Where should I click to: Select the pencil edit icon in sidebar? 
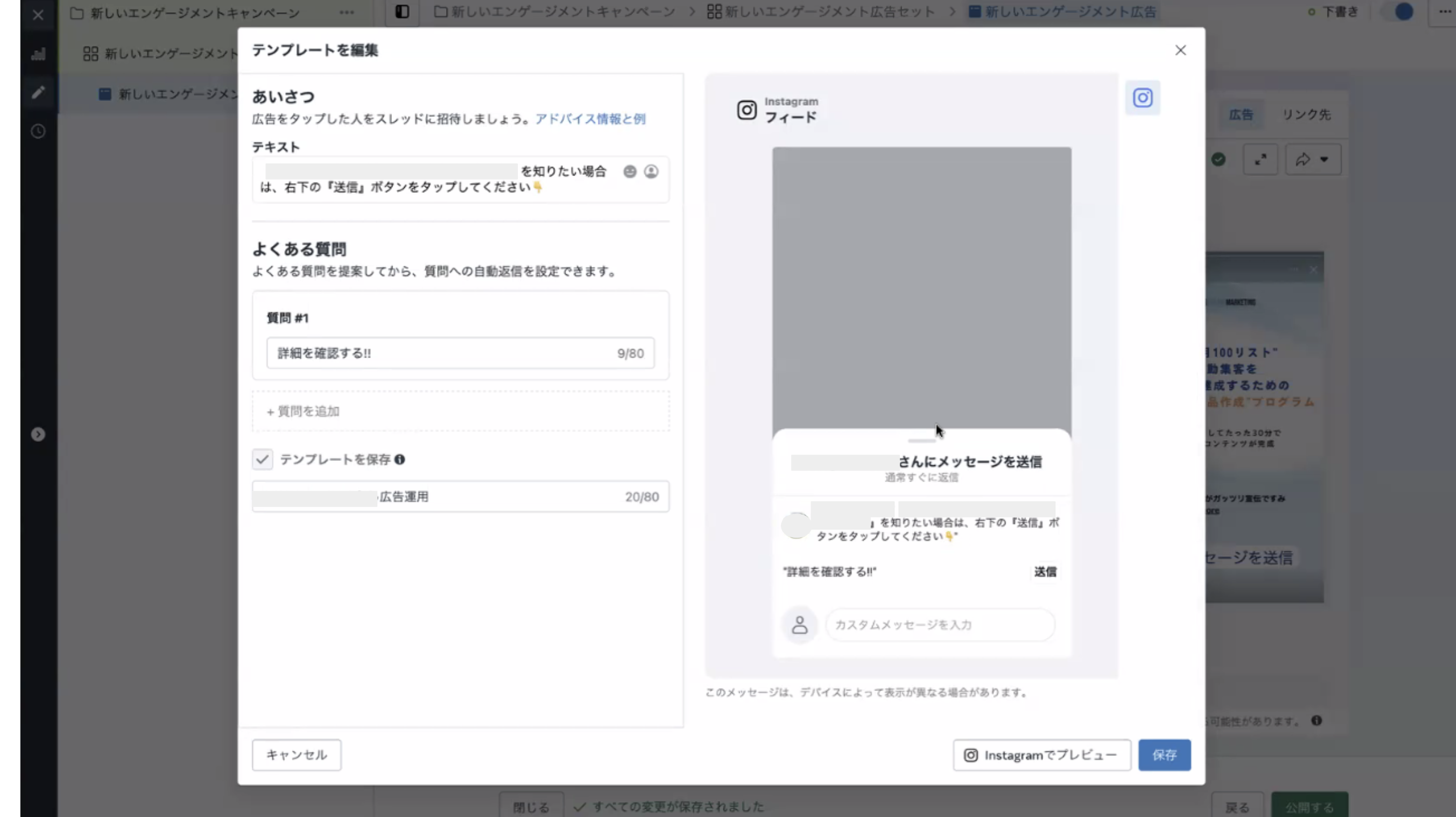(38, 93)
